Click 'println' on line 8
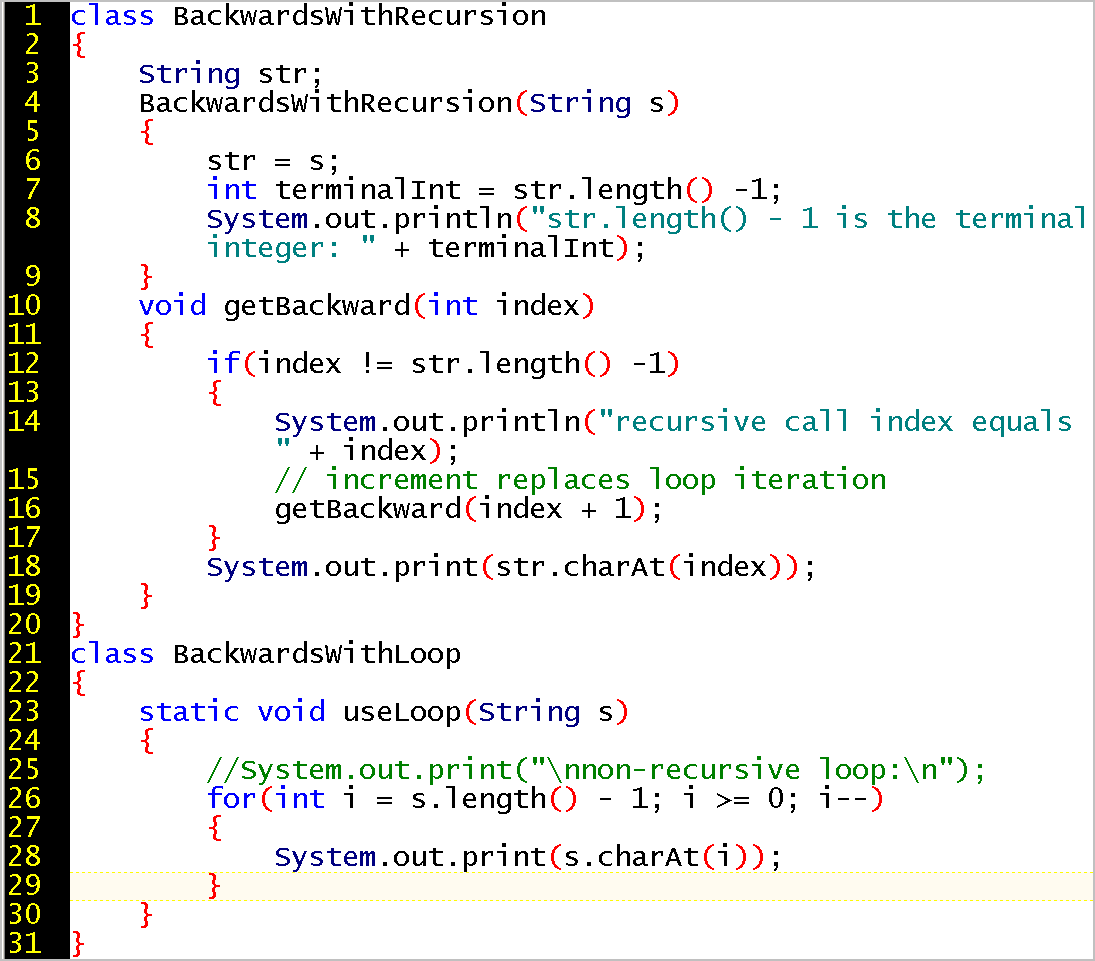The image size is (1095, 961). click(x=454, y=219)
